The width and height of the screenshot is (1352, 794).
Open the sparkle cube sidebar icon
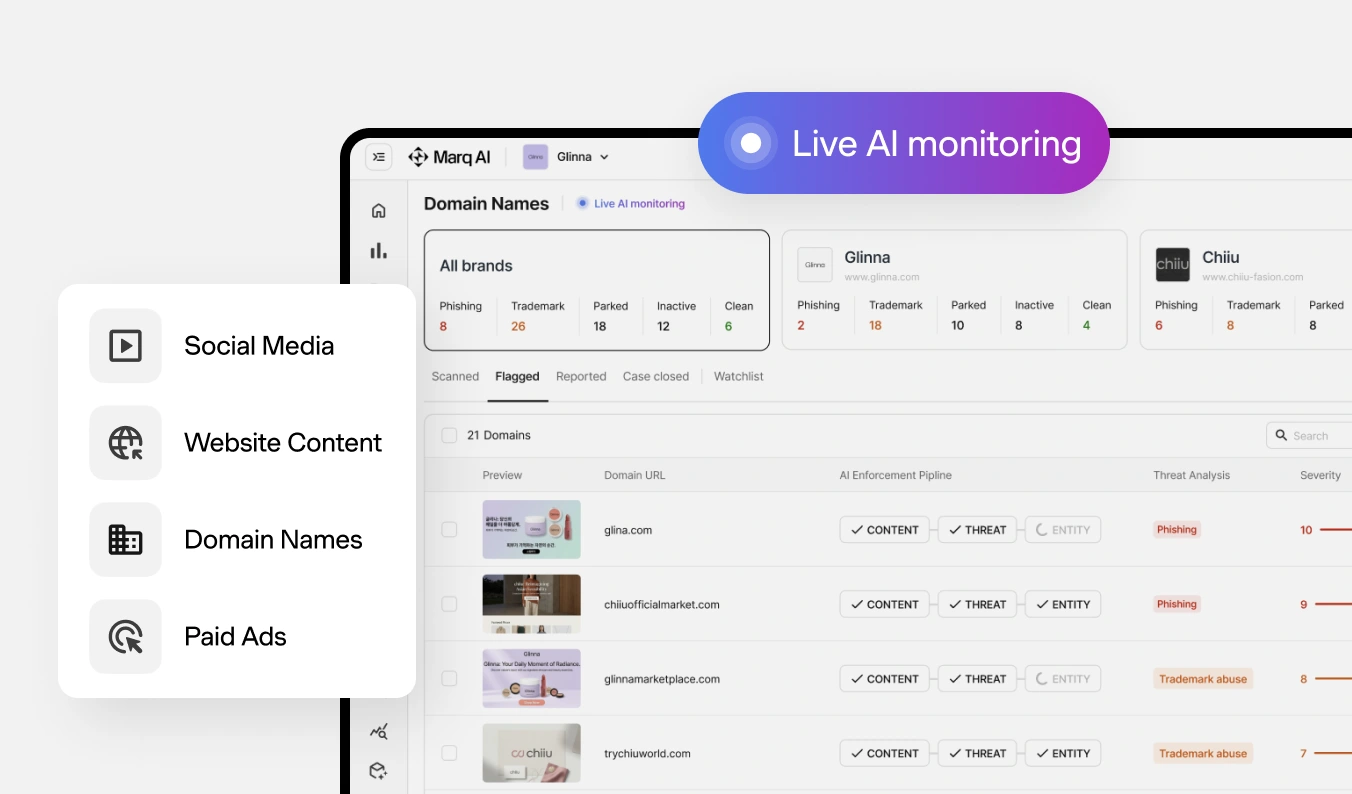click(x=378, y=771)
